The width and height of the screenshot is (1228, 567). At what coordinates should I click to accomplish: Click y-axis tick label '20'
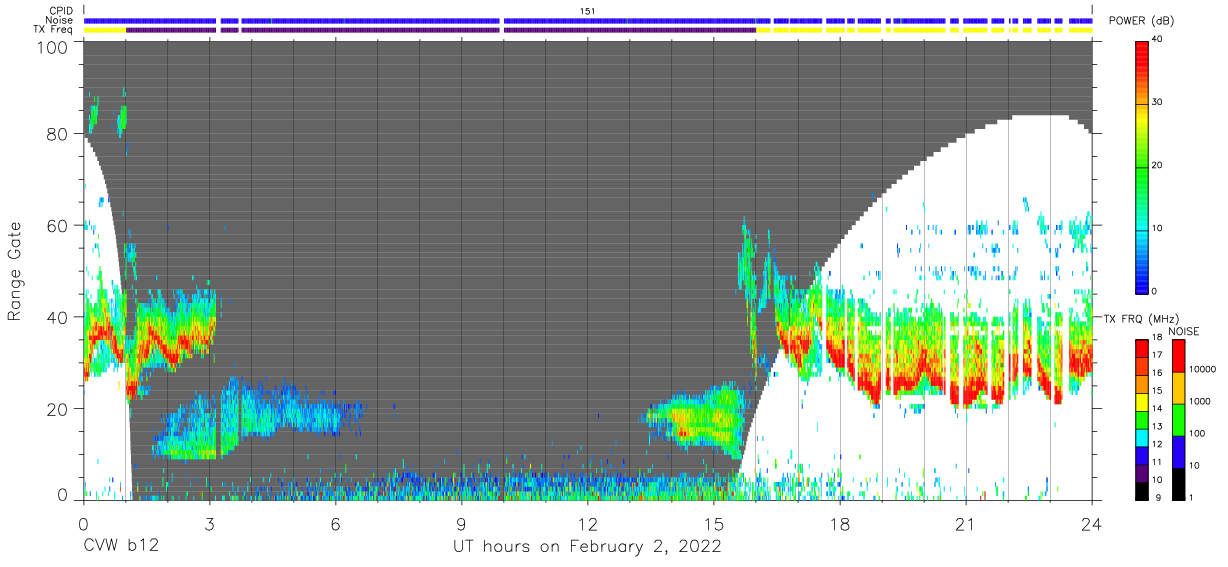pos(59,409)
